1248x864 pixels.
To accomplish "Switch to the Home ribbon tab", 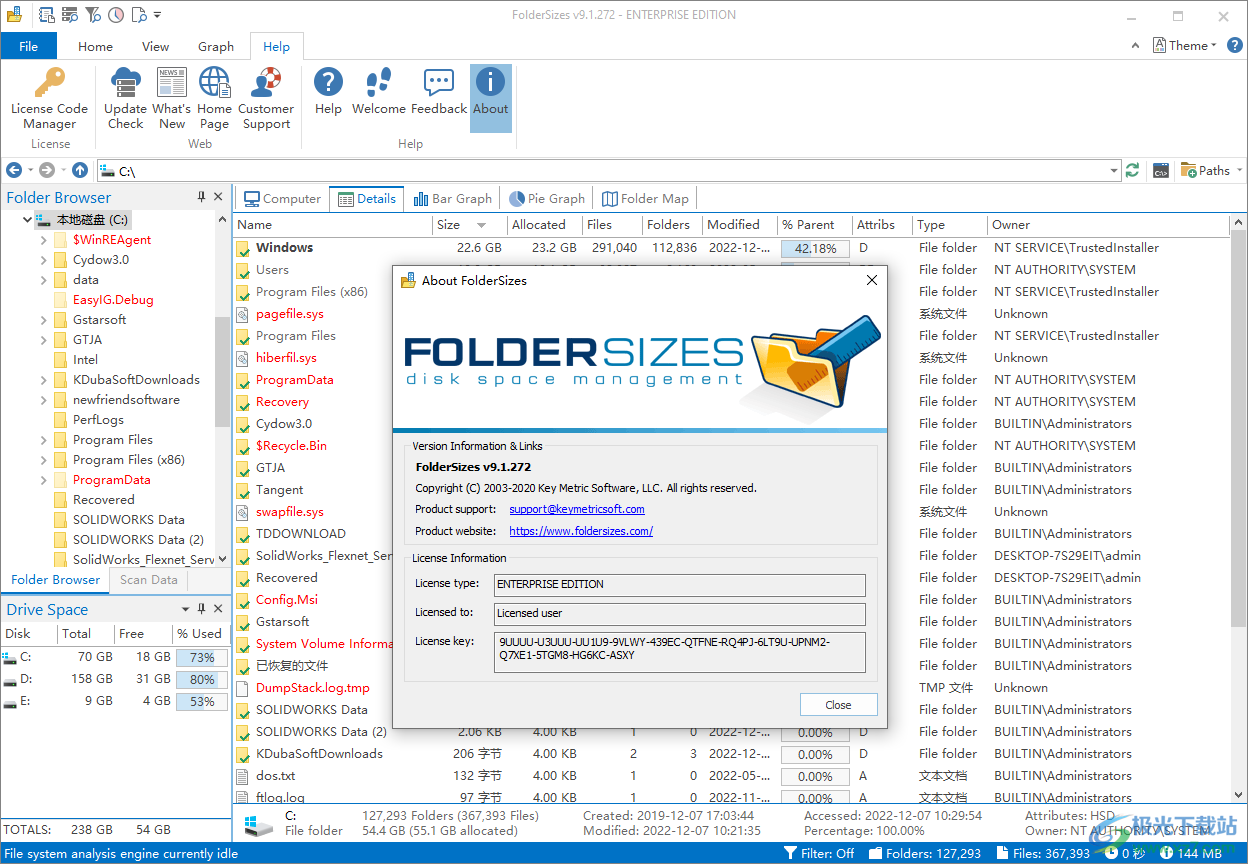I will click(95, 46).
